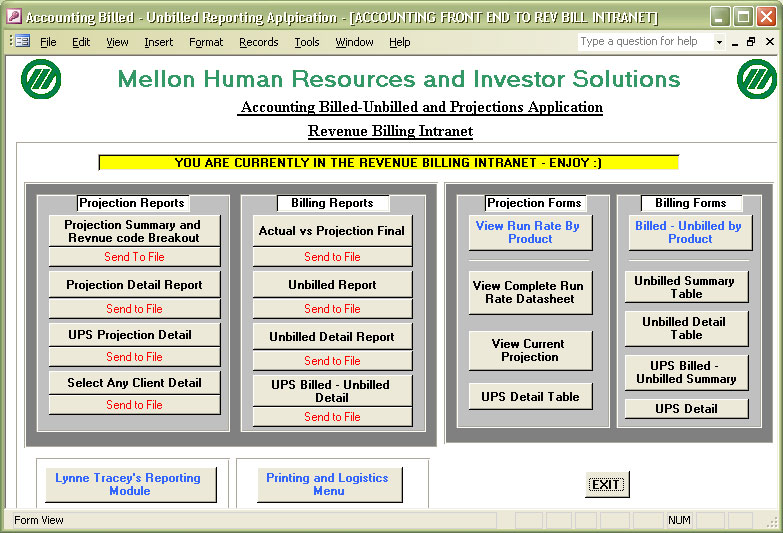Screen dimensions: 783x533
Task: Send Unbilled Detail Report to file
Action: pos(332,361)
